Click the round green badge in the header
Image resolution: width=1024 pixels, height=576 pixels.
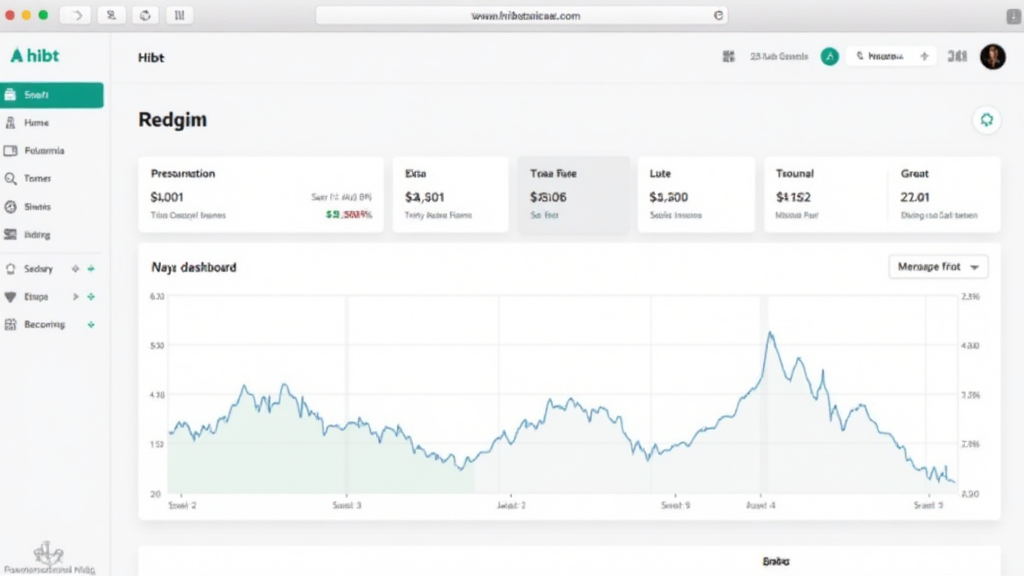pyautogui.click(x=829, y=57)
